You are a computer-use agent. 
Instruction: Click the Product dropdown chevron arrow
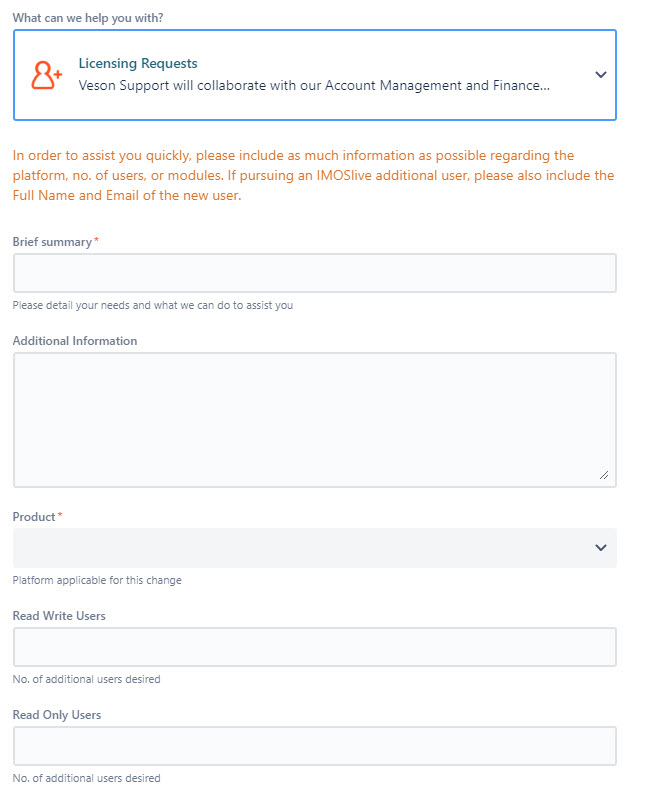600,548
